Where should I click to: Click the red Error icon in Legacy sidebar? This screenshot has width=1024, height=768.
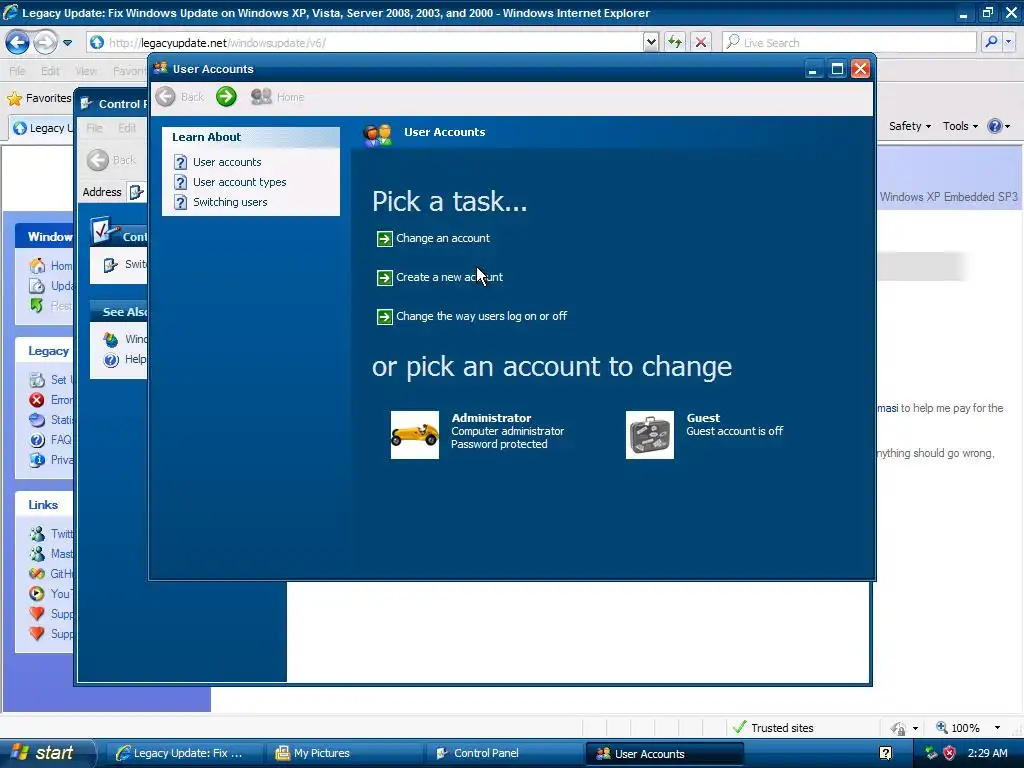coord(37,400)
